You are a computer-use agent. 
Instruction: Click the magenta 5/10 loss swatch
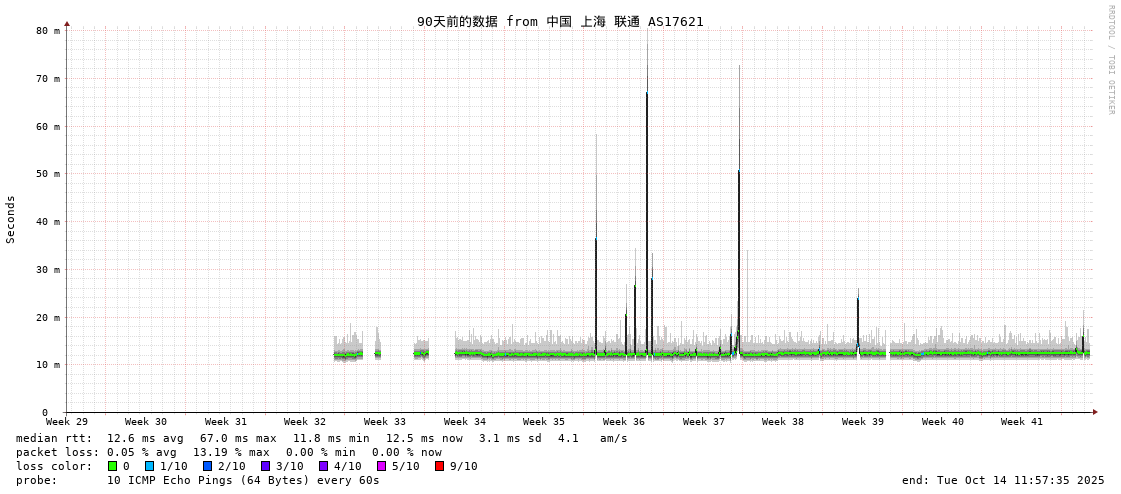[x=381, y=466]
